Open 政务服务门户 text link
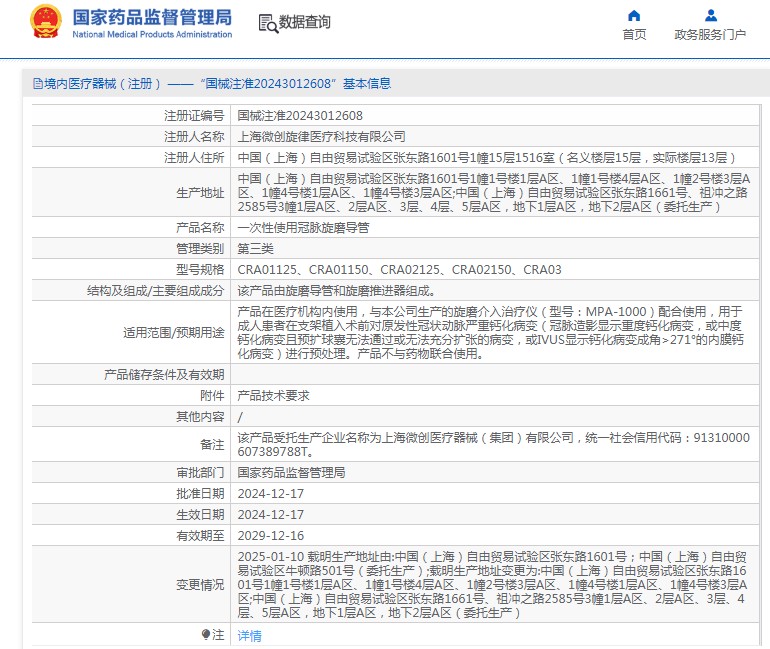 tap(710, 35)
